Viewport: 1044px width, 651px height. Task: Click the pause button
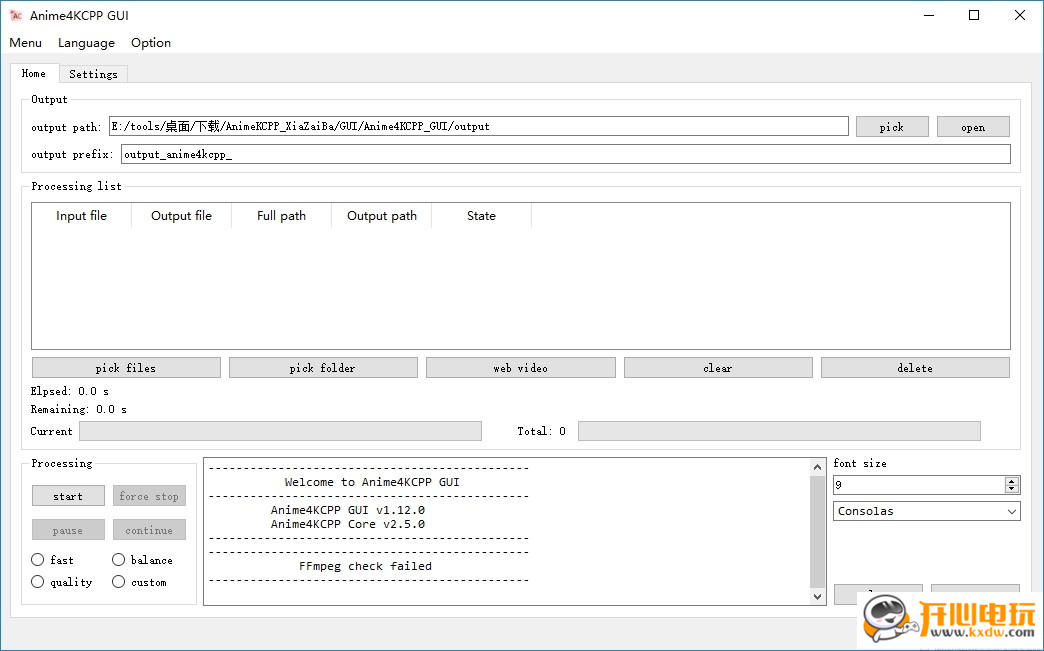(68, 531)
